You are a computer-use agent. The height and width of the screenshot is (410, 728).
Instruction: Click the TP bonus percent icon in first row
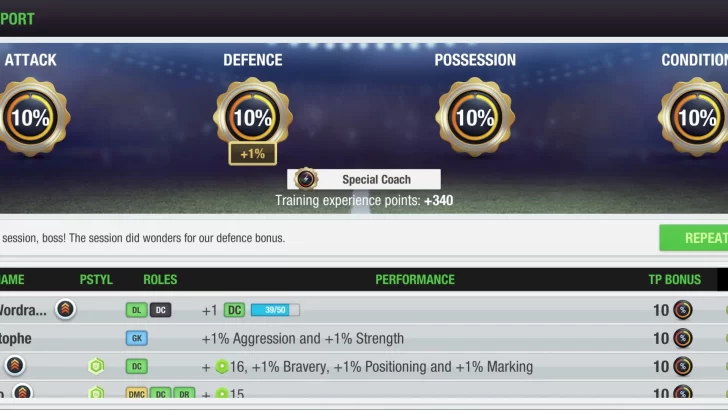click(683, 310)
